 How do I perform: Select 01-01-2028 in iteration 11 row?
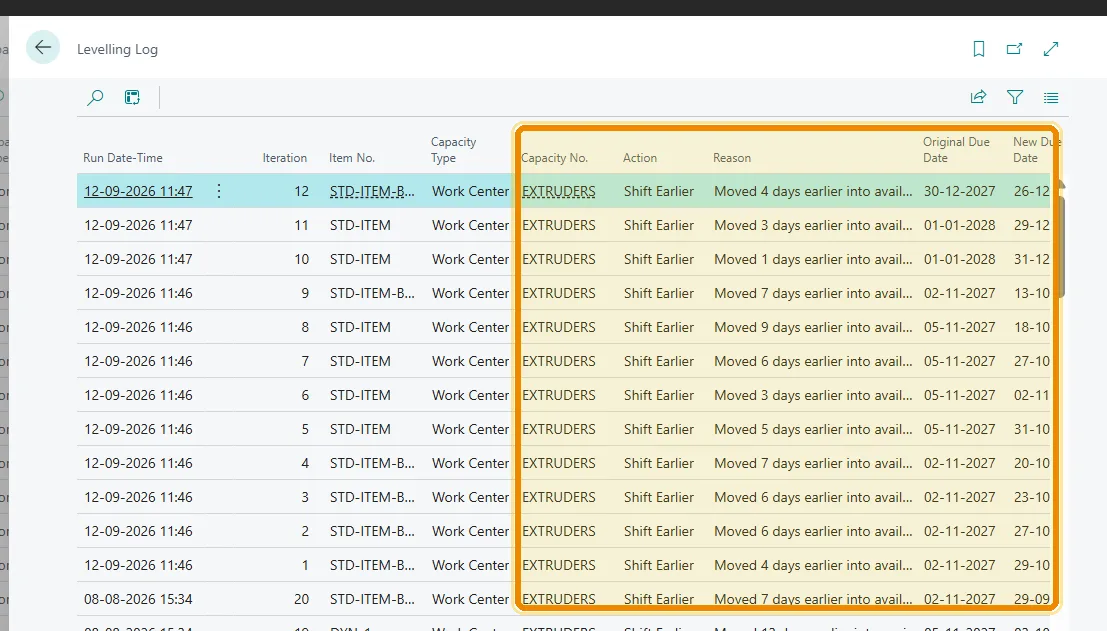(x=959, y=225)
